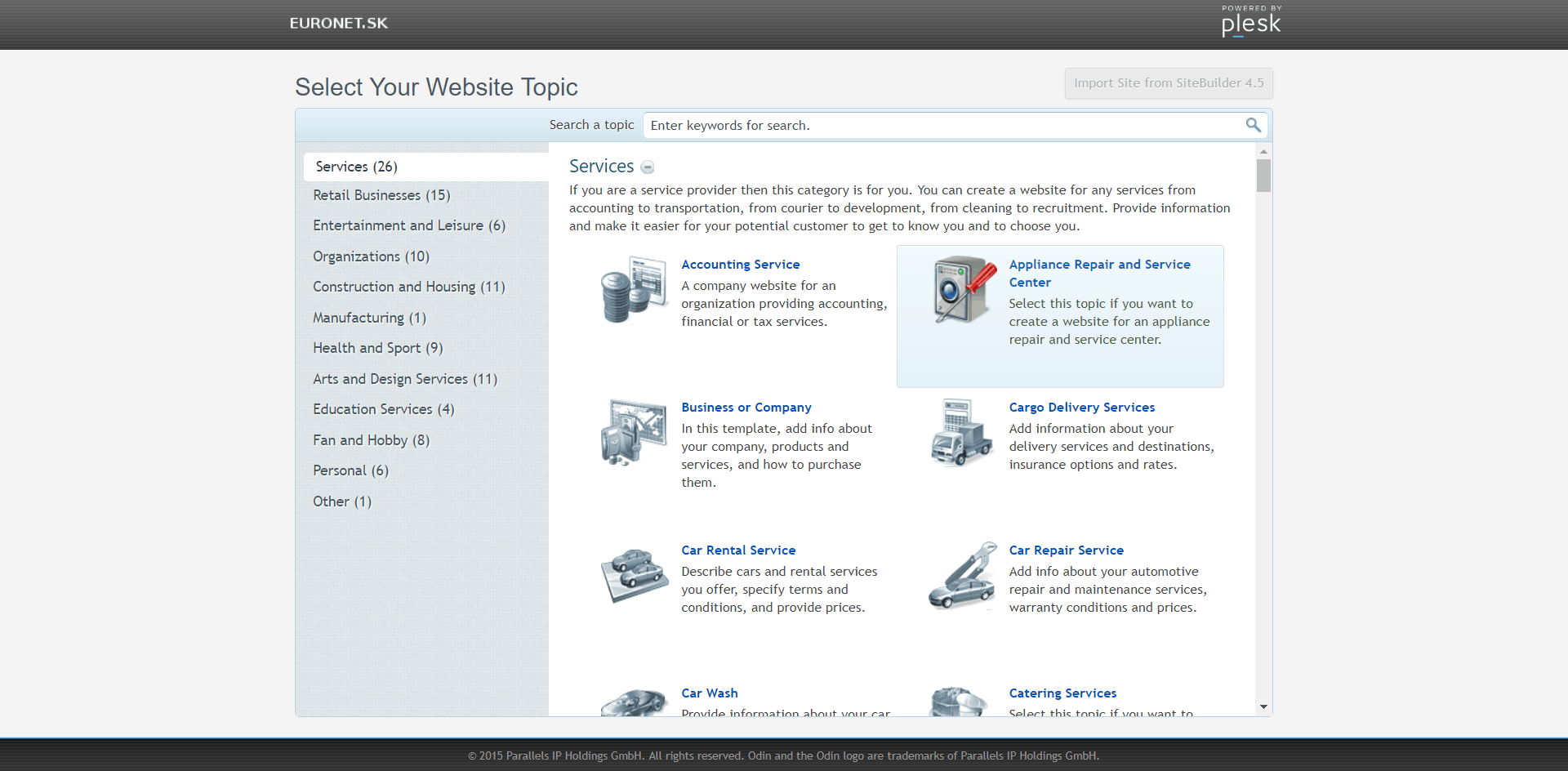Choose Business or Company topic link
Image resolution: width=1568 pixels, height=771 pixels.
coord(746,408)
